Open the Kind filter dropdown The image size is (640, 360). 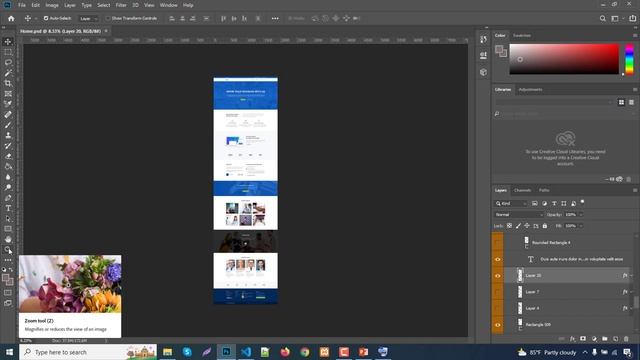click(511, 203)
